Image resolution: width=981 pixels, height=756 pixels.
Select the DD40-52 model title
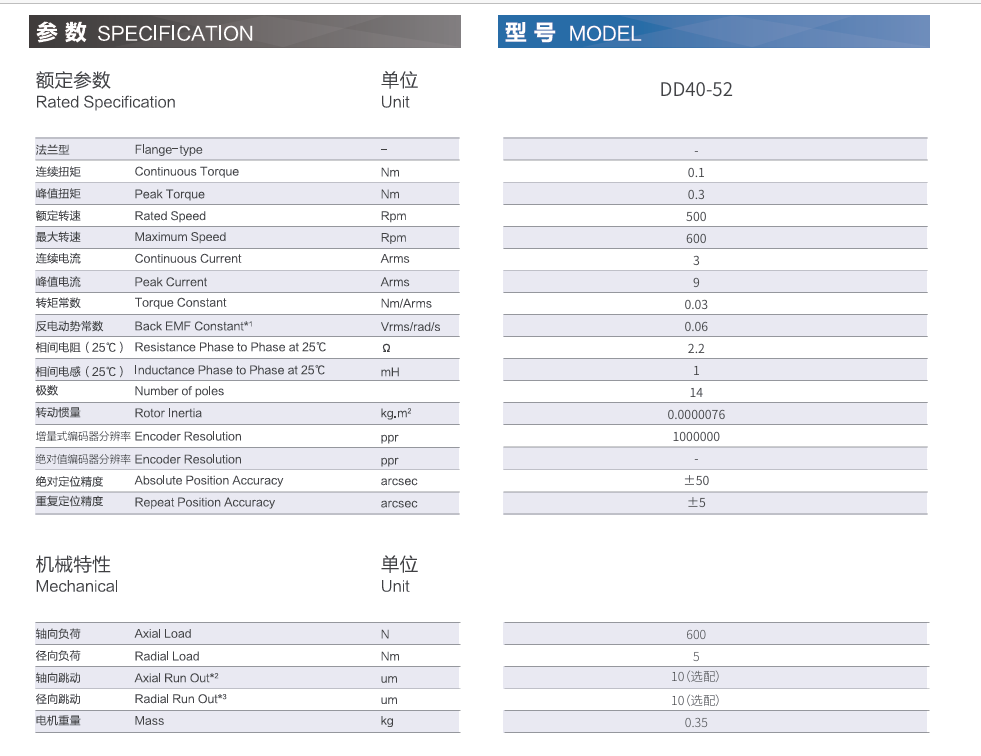[696, 89]
